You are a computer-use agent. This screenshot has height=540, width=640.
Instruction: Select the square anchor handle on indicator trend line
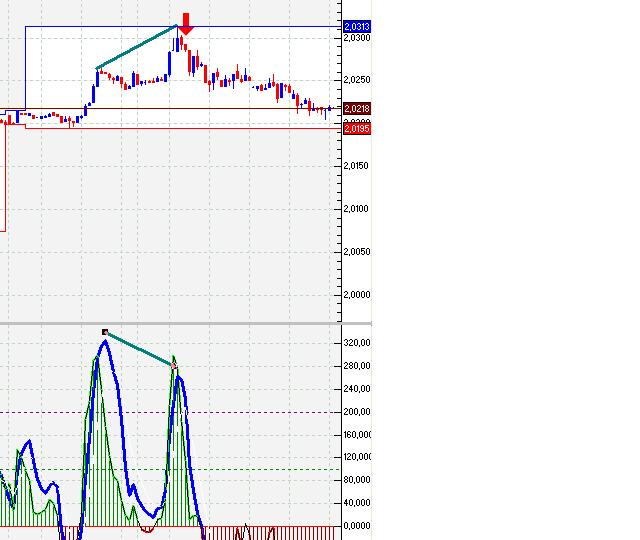(x=105, y=332)
